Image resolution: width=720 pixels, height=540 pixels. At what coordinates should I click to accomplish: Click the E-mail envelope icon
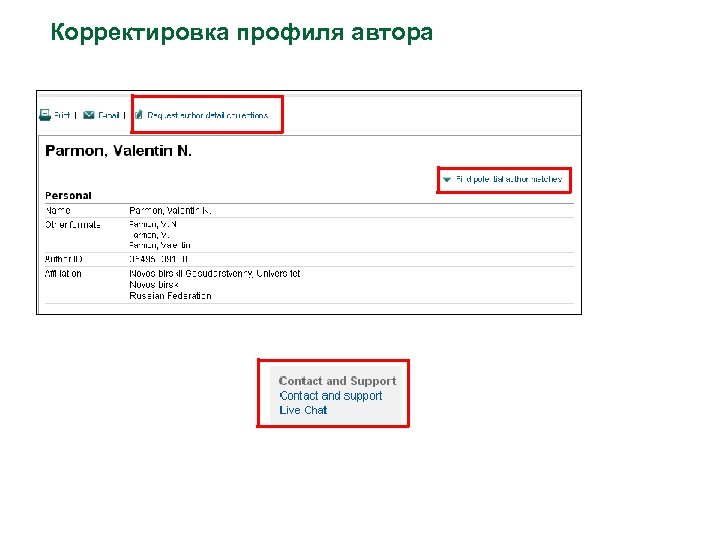click(89, 115)
